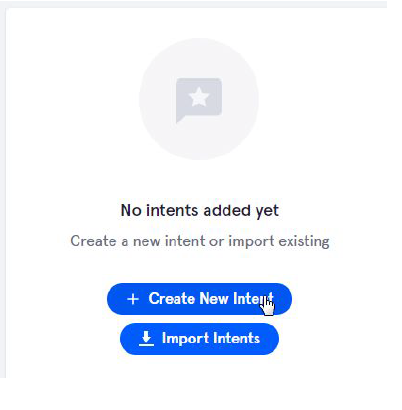Image resolution: width=402 pixels, height=410 pixels.
Task: Click the underline bar of the download icon
Action: (x=146, y=345)
